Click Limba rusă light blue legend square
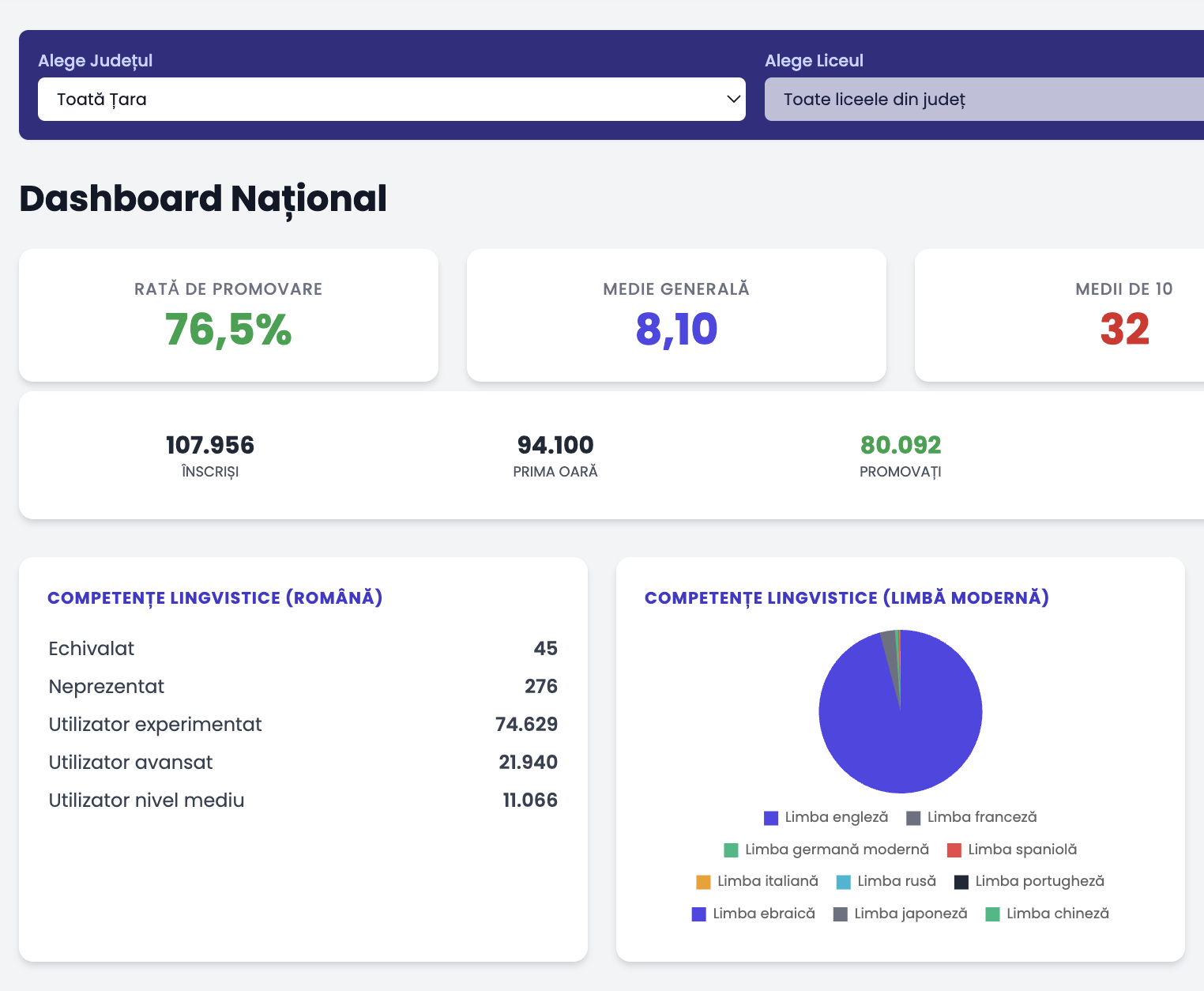 (x=843, y=882)
